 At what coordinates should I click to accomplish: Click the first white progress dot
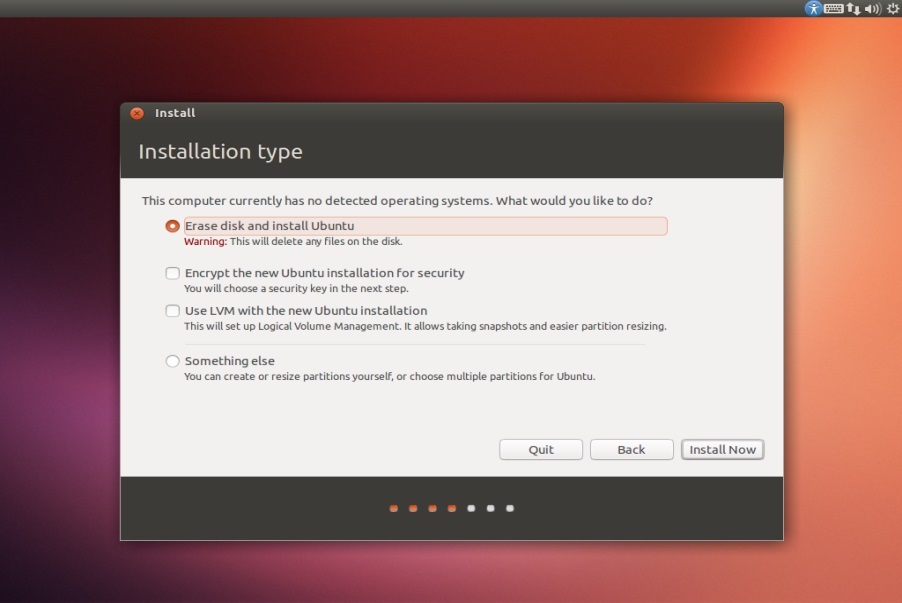(471, 508)
